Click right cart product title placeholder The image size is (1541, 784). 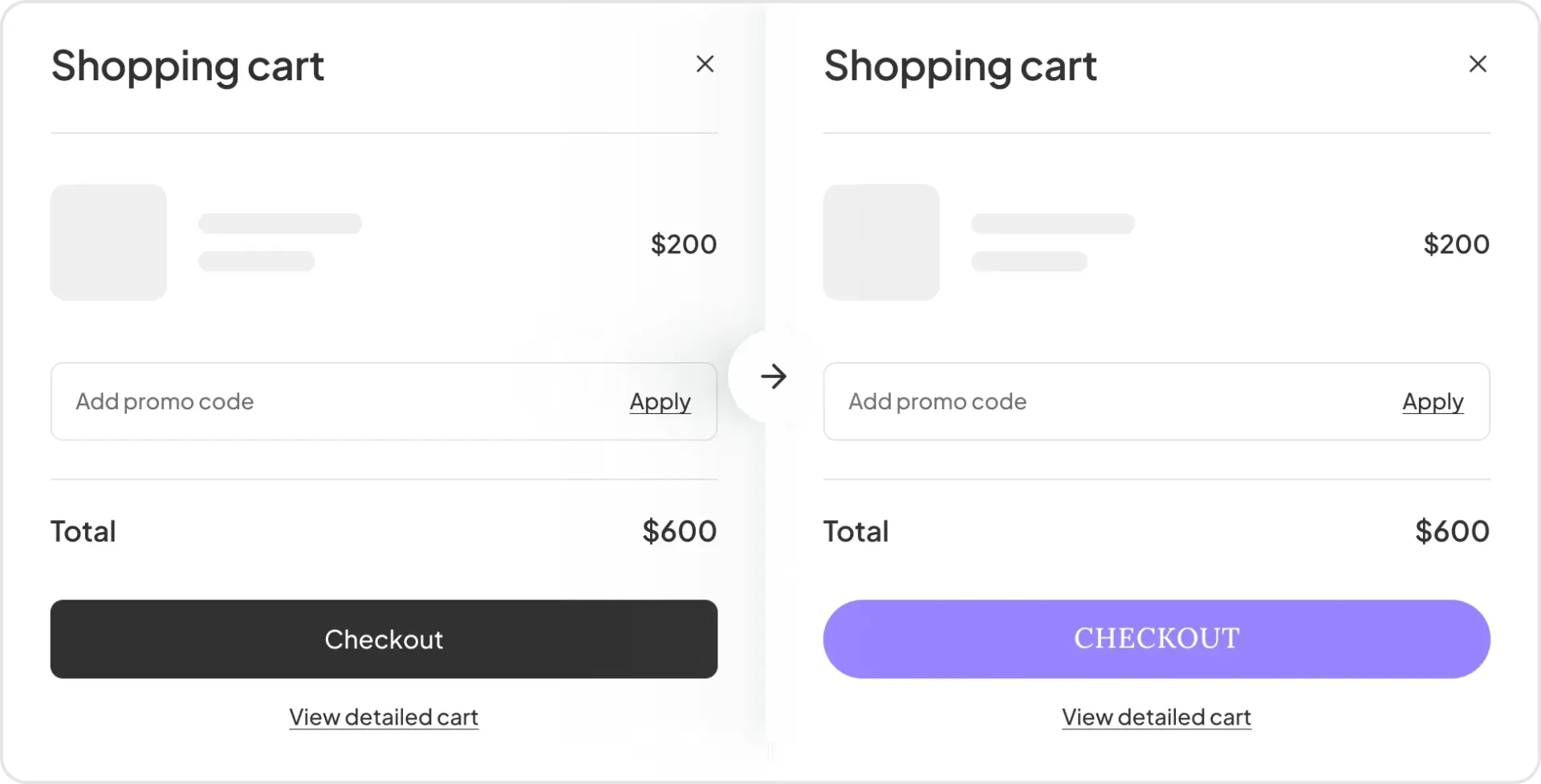[1053, 223]
